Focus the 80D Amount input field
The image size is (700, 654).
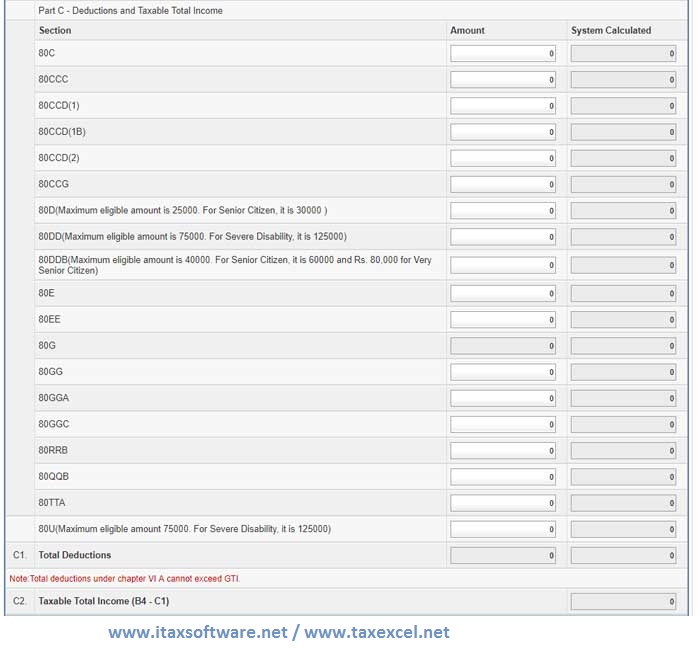[503, 211]
